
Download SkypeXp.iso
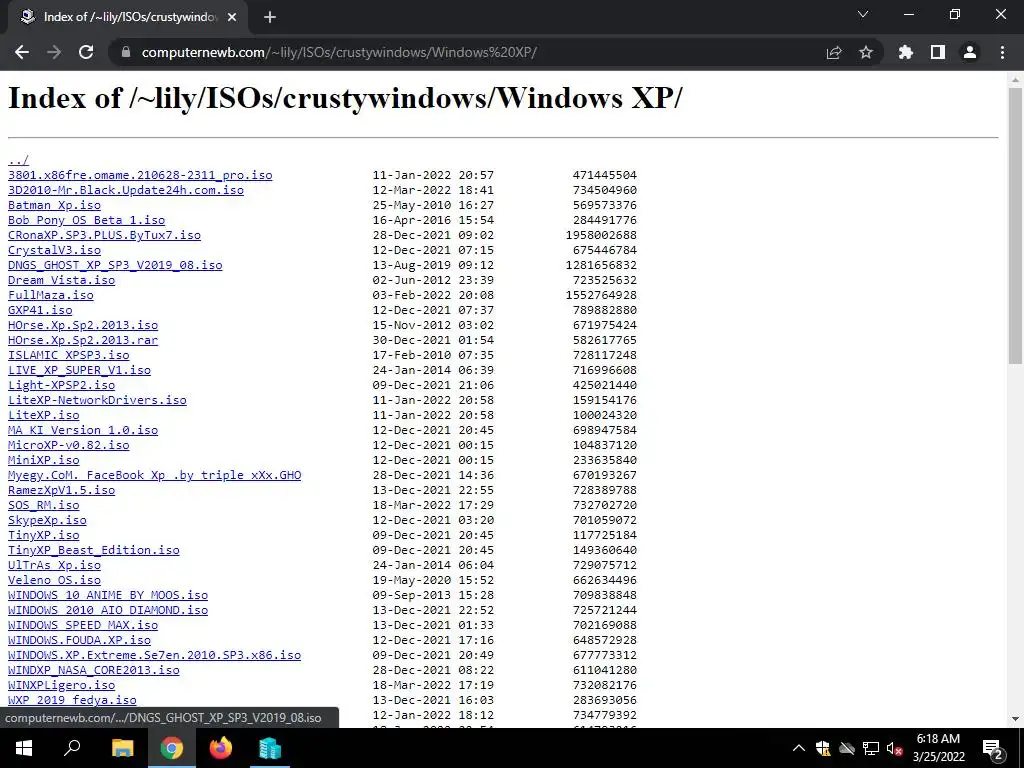47,520
